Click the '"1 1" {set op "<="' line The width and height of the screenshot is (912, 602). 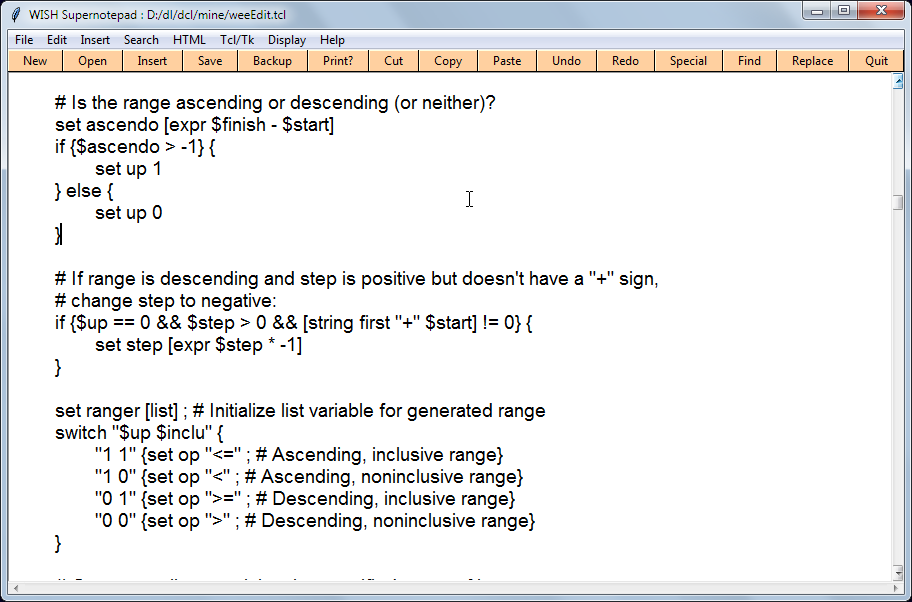[x=299, y=455]
